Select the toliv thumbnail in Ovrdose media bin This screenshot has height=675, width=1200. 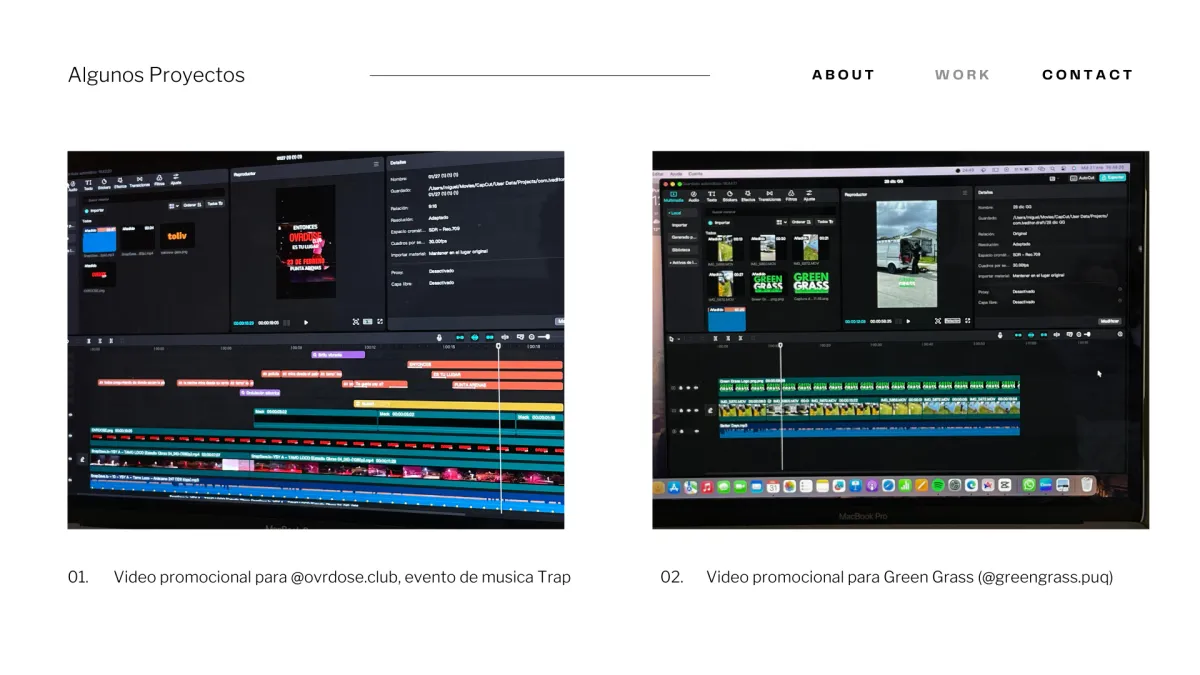point(177,238)
